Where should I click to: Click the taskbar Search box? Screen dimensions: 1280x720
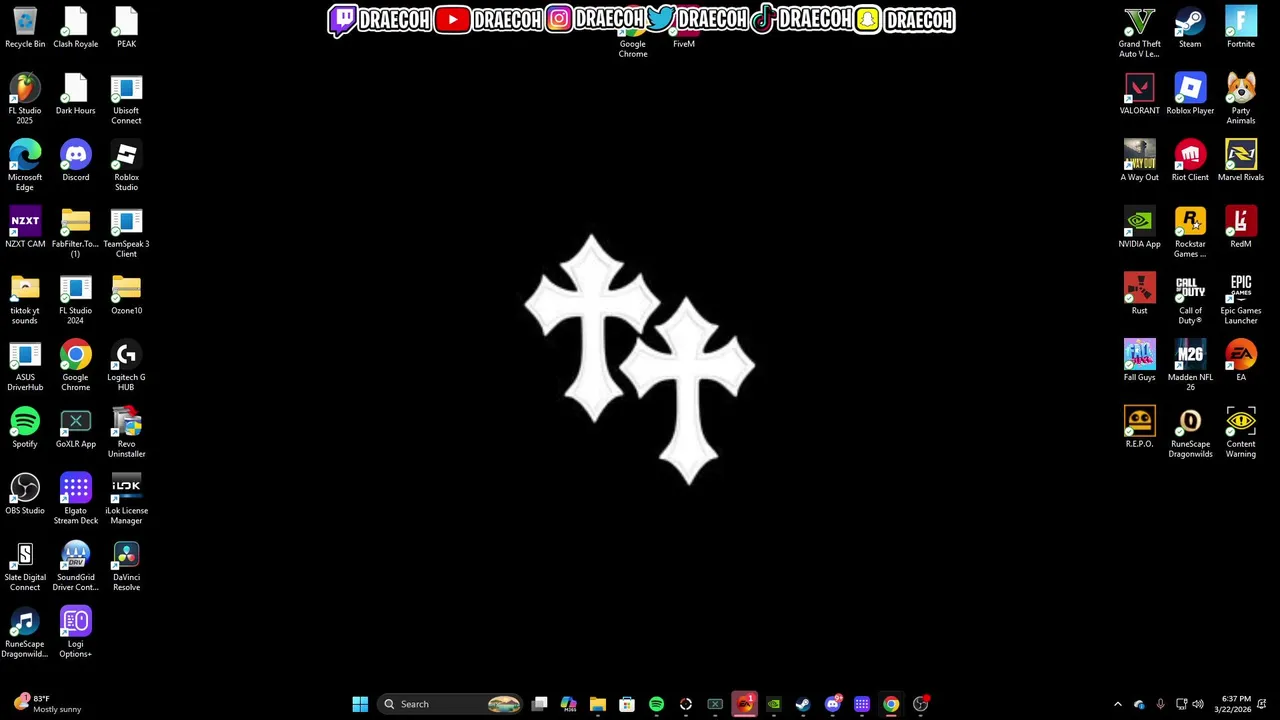coord(451,704)
